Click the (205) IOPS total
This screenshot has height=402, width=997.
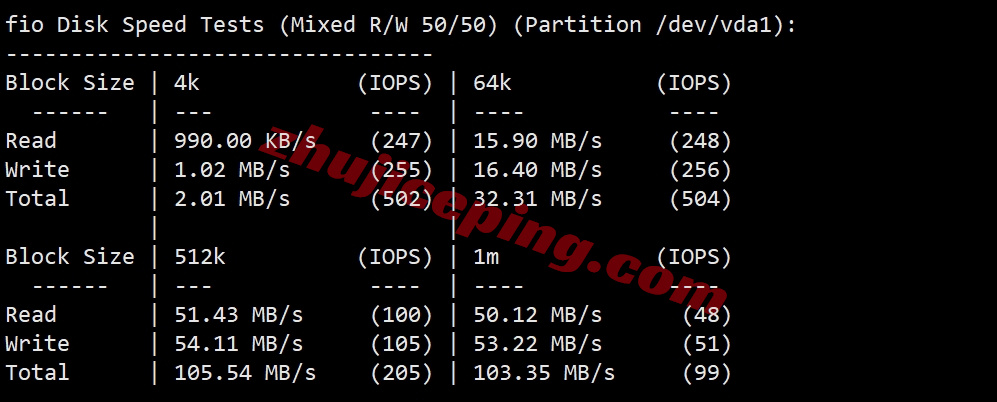(401, 373)
